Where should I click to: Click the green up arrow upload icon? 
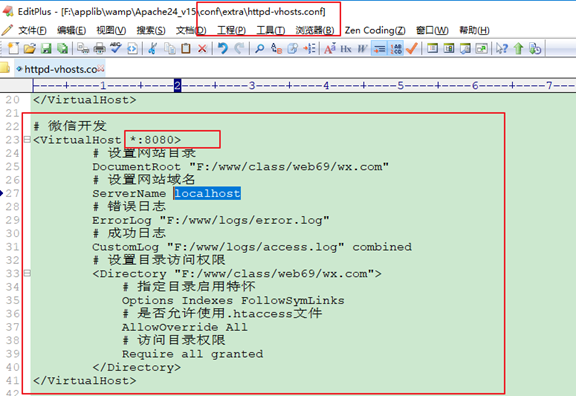[x=518, y=48]
